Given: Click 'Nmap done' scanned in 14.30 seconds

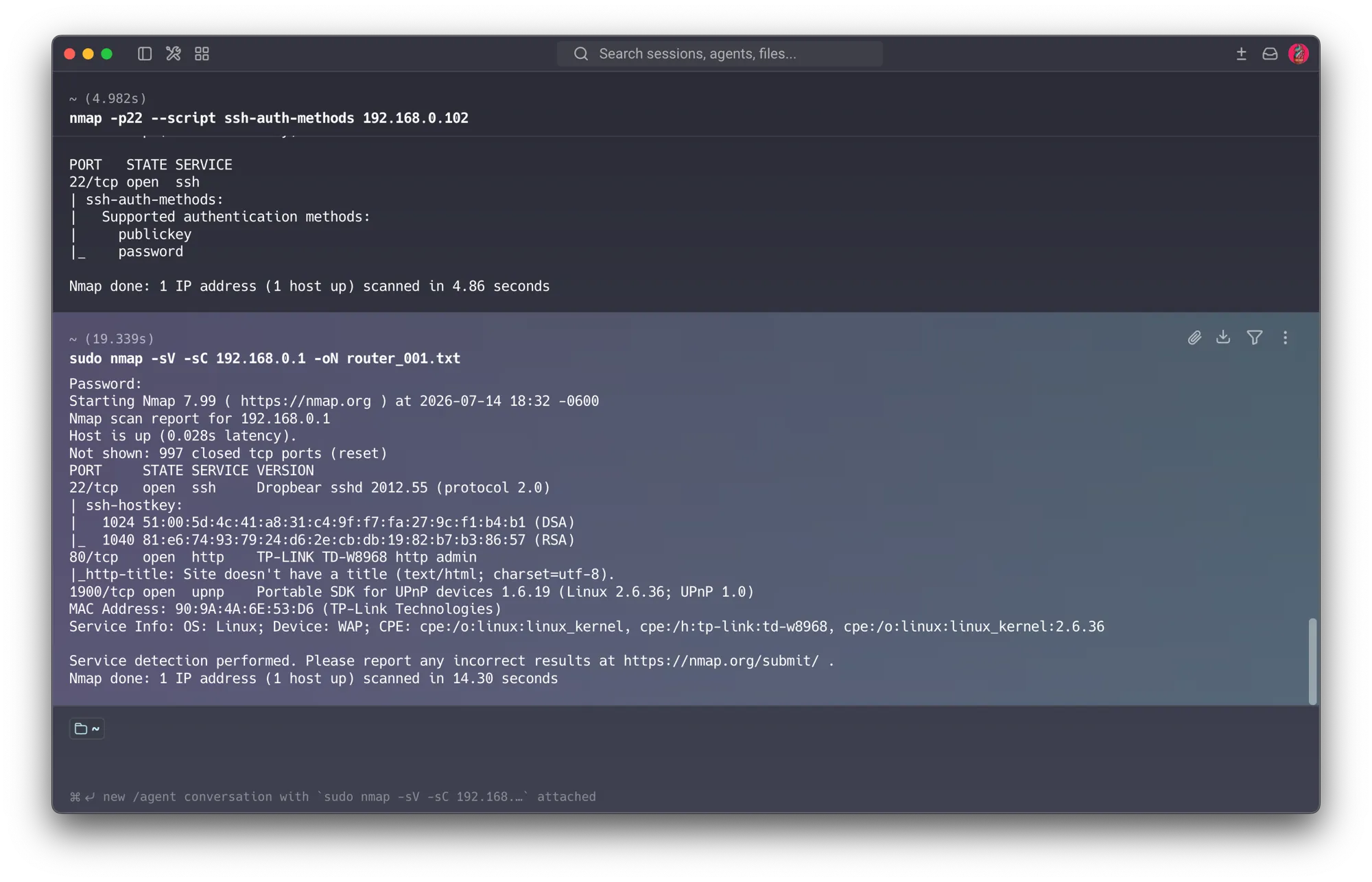Looking at the screenshot, I should coord(314,678).
